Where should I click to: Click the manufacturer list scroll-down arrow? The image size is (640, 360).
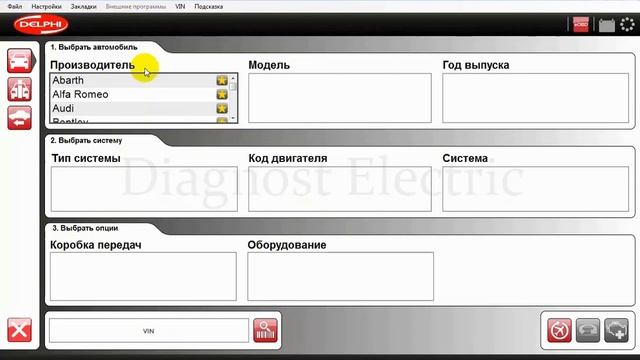coord(233,118)
